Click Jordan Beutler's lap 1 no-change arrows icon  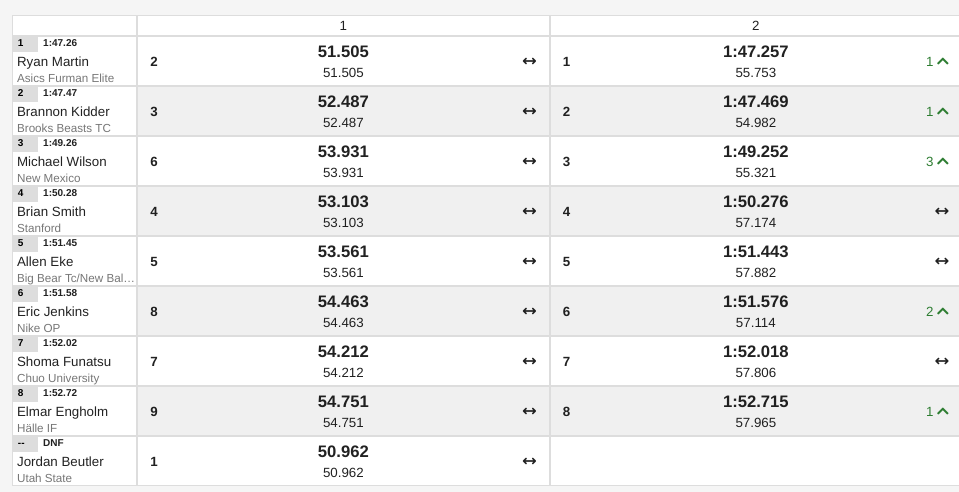coord(529,461)
